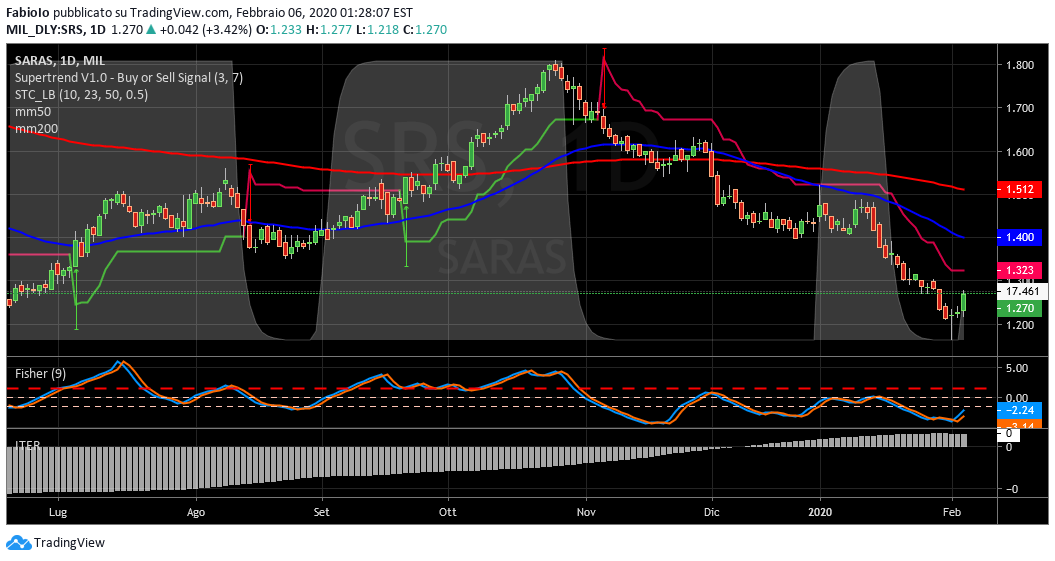Click the green 1.270 last price tag
This screenshot has width=1055, height=561.
[1021, 309]
